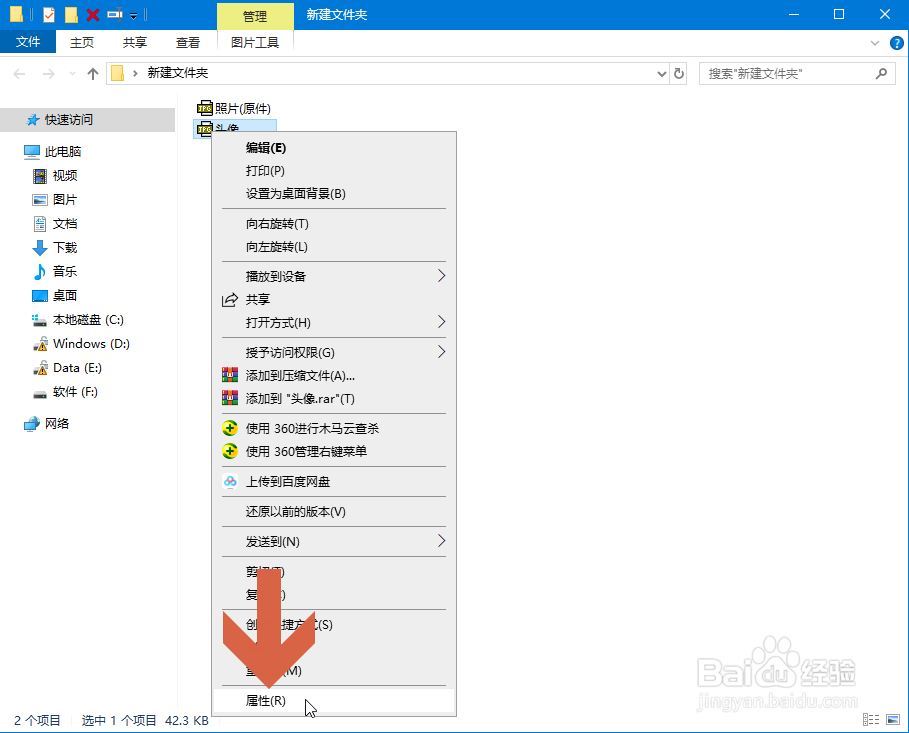Choose 使用 360管理右键菜单
Screen dimensions: 909x733
(334, 452)
